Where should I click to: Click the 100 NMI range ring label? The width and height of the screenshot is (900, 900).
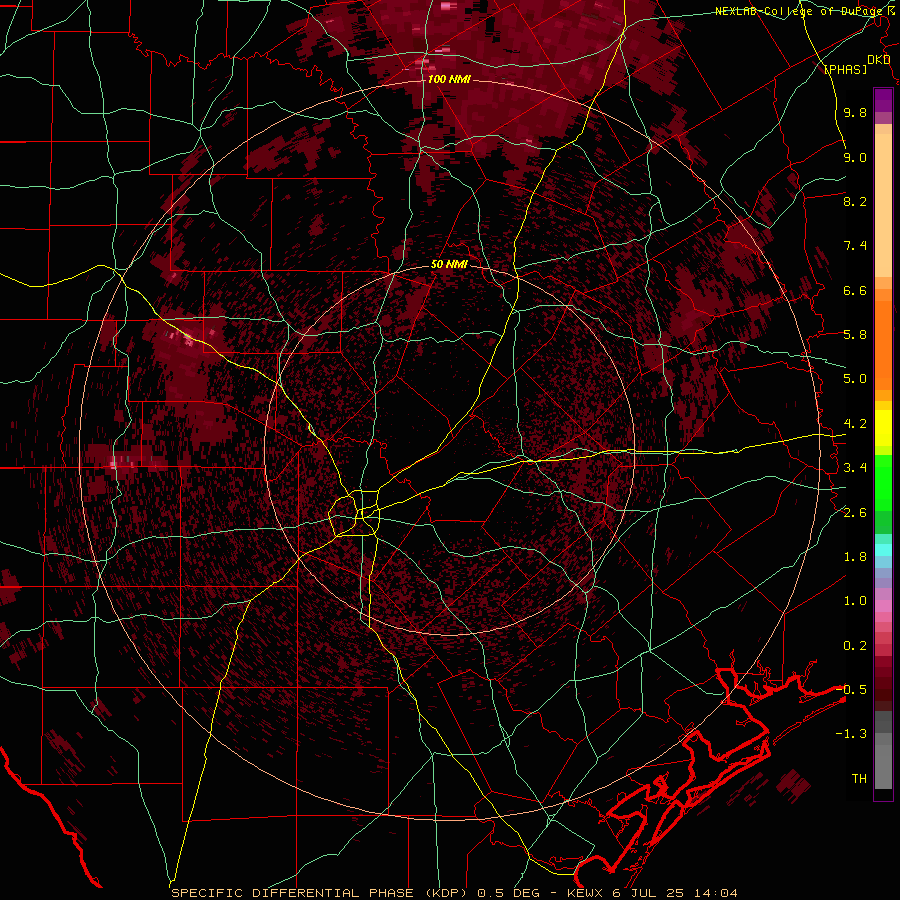[x=449, y=79]
